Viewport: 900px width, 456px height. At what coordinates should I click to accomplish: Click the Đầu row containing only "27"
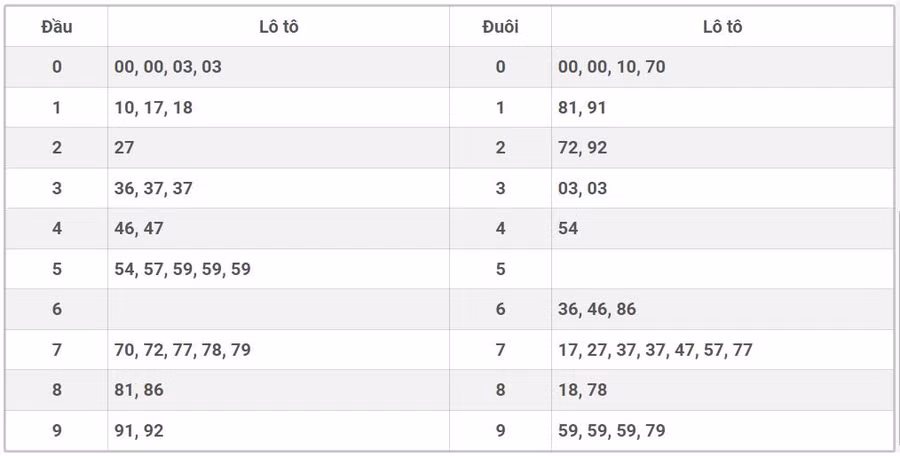[124, 148]
